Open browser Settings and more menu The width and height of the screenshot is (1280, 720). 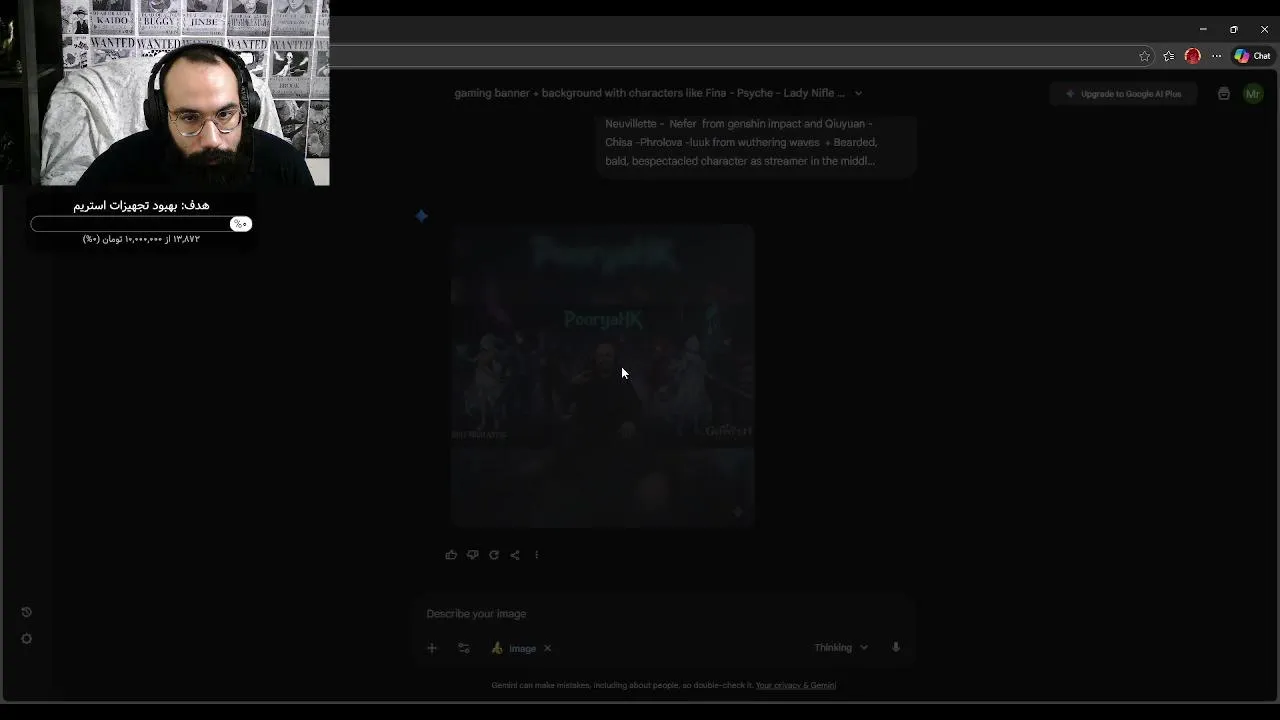pos(1217,56)
